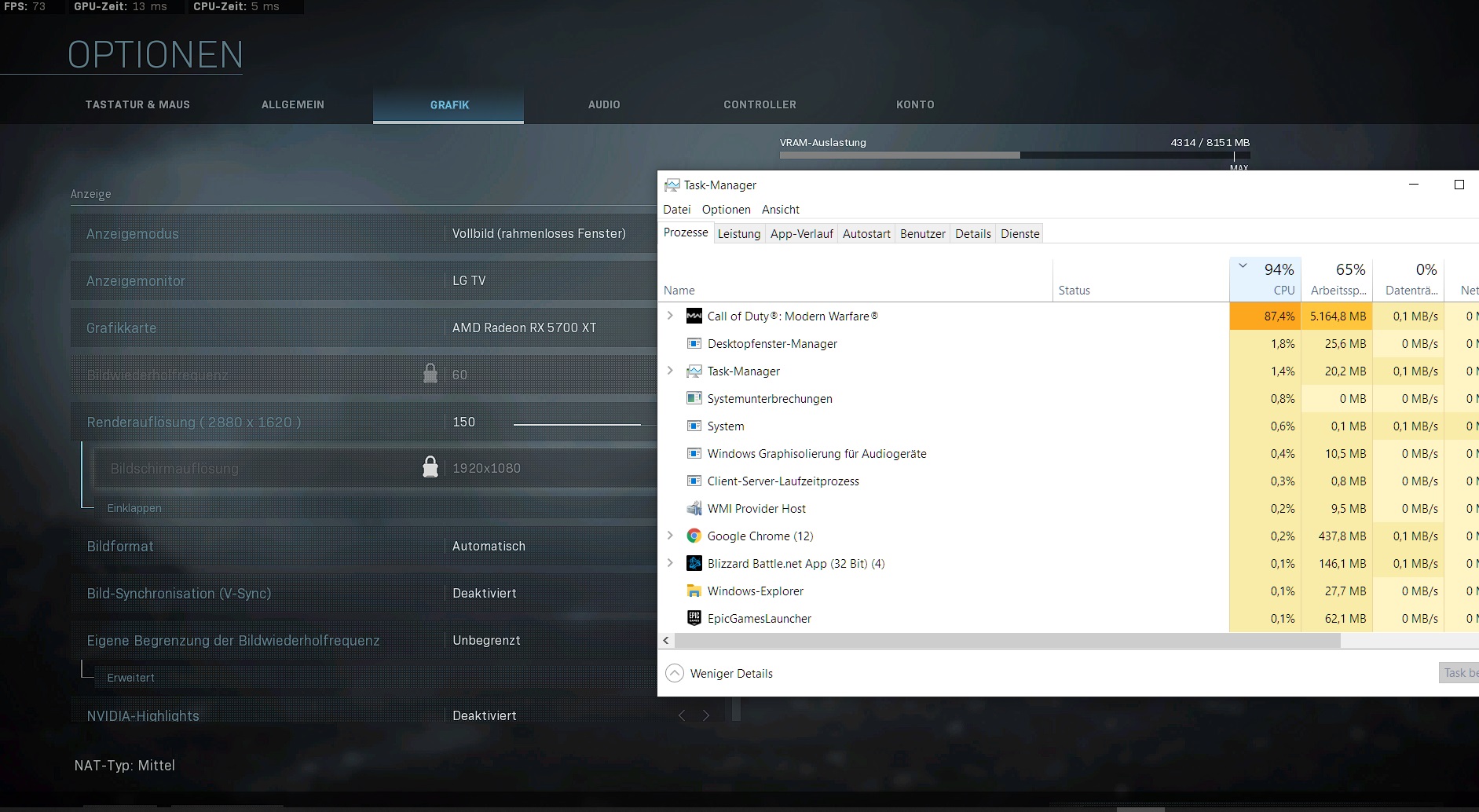This screenshot has width=1479, height=812.
Task: Click the lock icon beside Bildschirmauflösung
Action: 430,466
